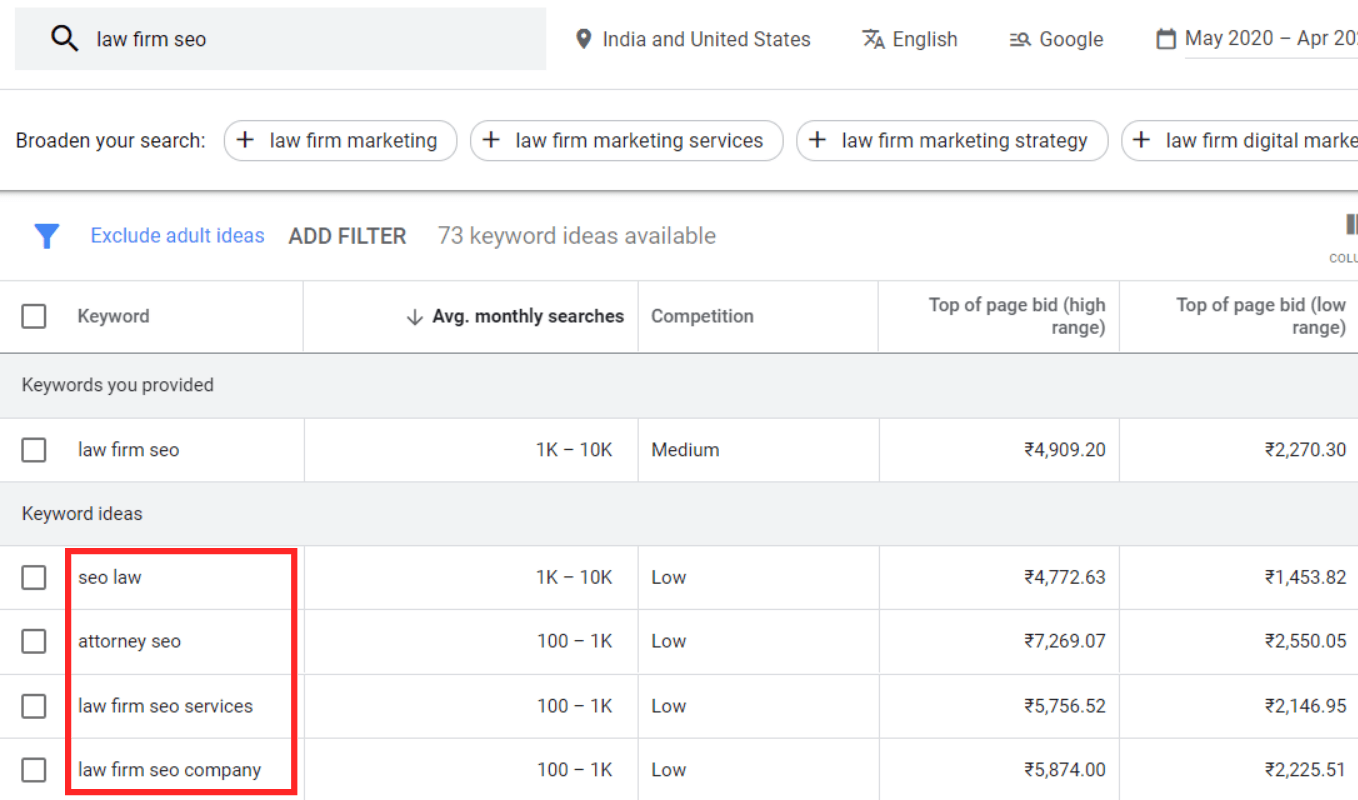Change the English language setting
This screenshot has width=1358, height=800.
click(924, 39)
